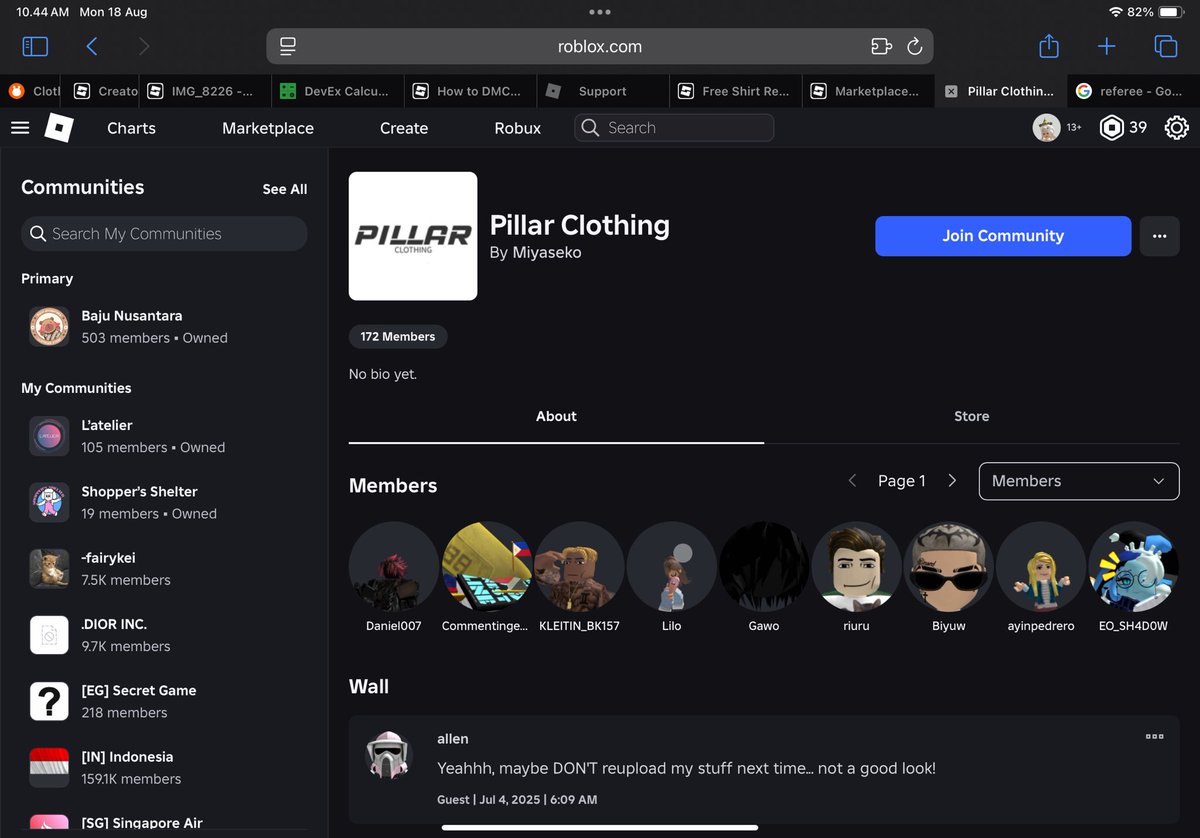Open the extensions icon in the address bar

(880, 46)
